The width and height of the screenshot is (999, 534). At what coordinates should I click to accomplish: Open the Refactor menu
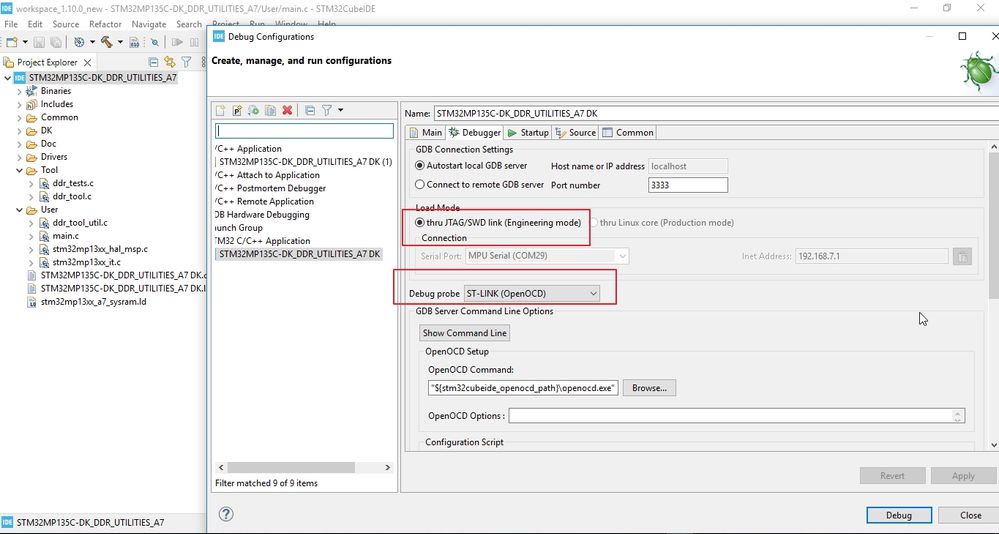[x=105, y=24]
